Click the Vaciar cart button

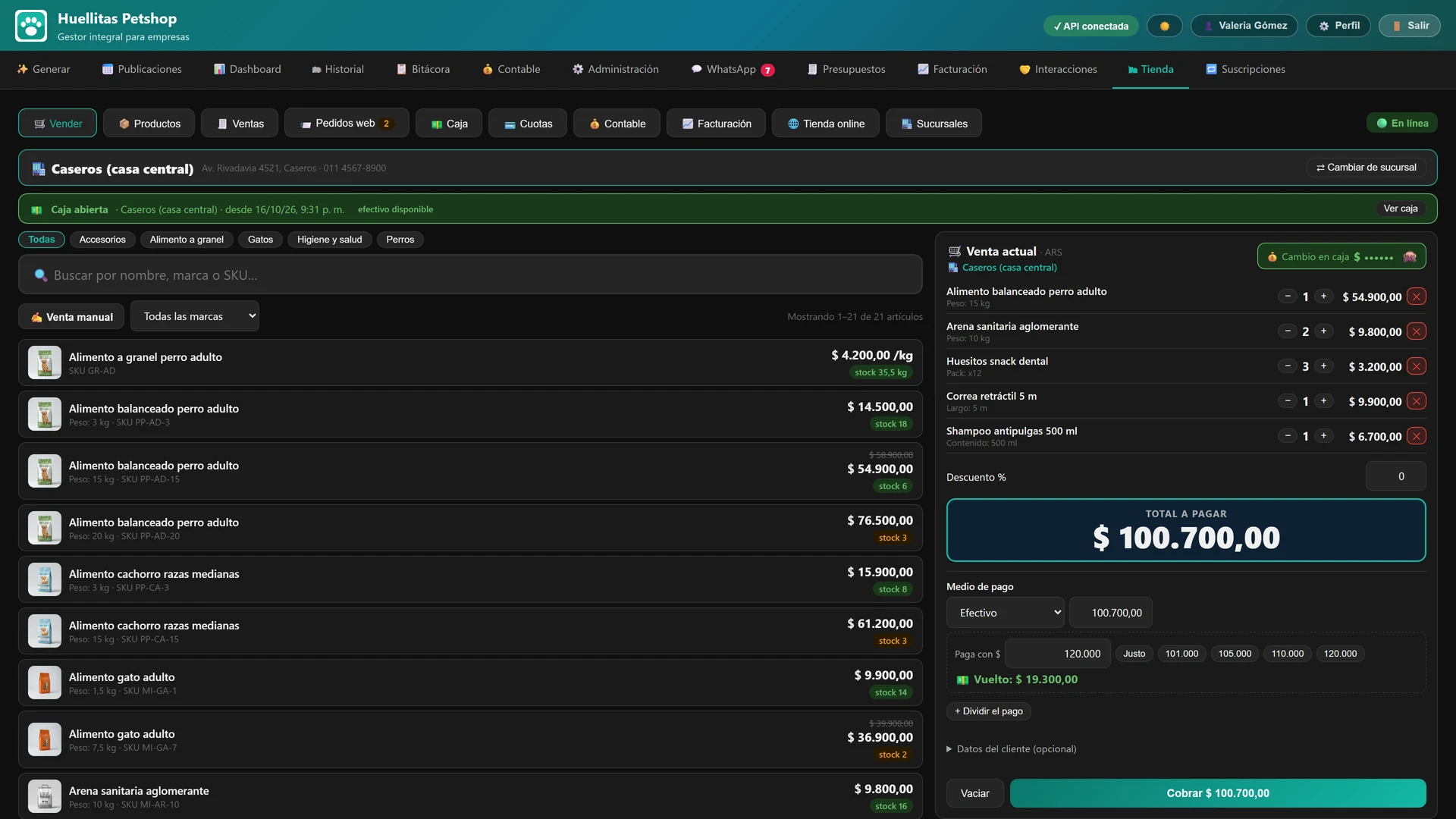coord(975,793)
